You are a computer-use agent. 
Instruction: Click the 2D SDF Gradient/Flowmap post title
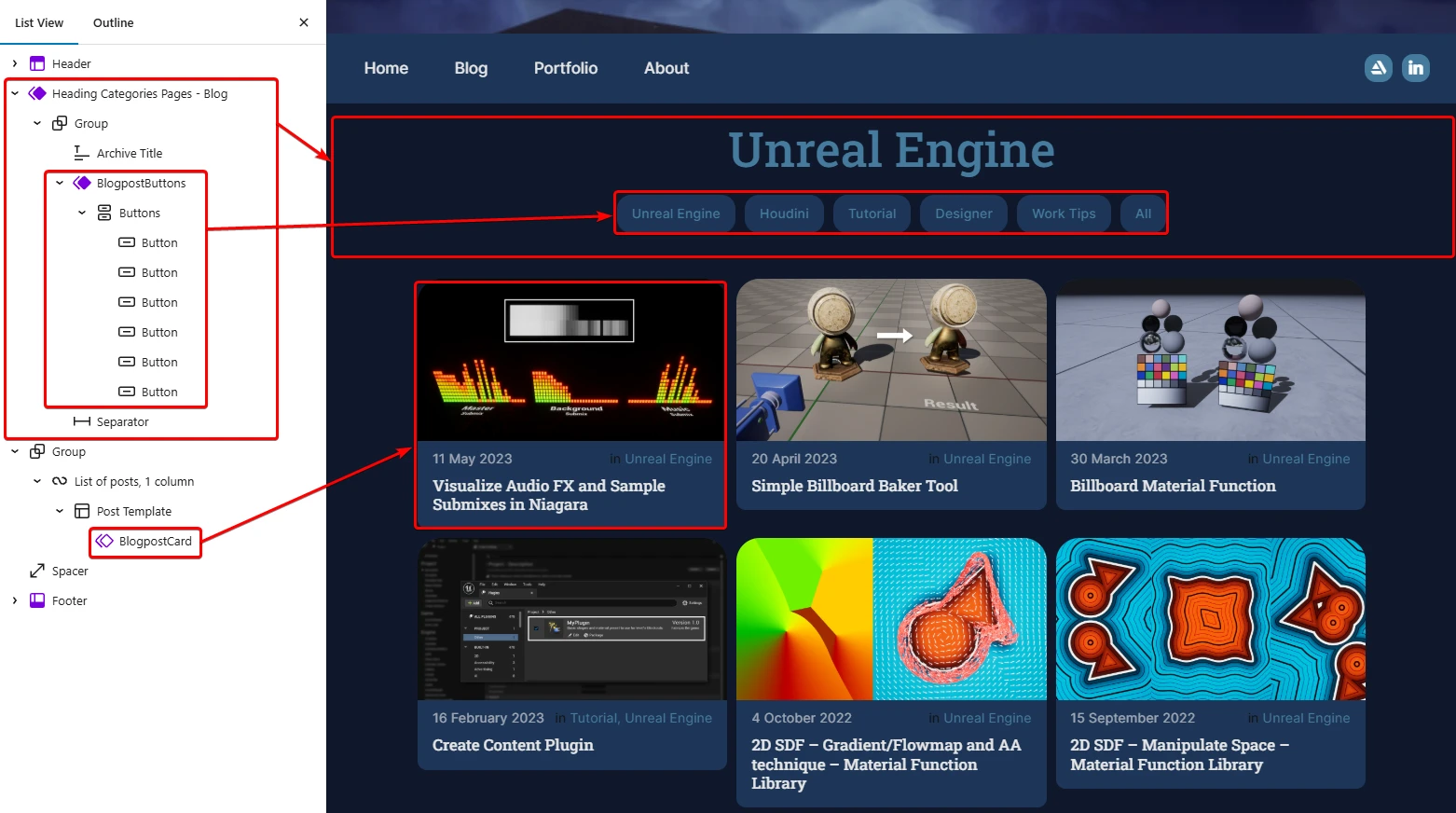coord(886,765)
